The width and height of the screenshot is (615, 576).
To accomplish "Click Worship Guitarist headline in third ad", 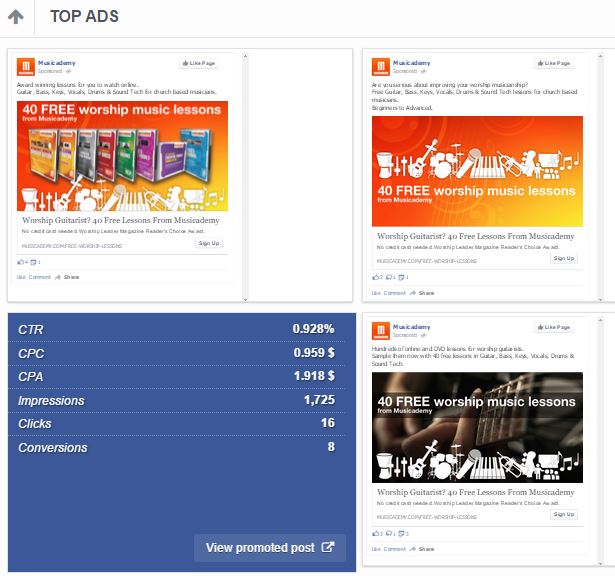I will point(476,492).
